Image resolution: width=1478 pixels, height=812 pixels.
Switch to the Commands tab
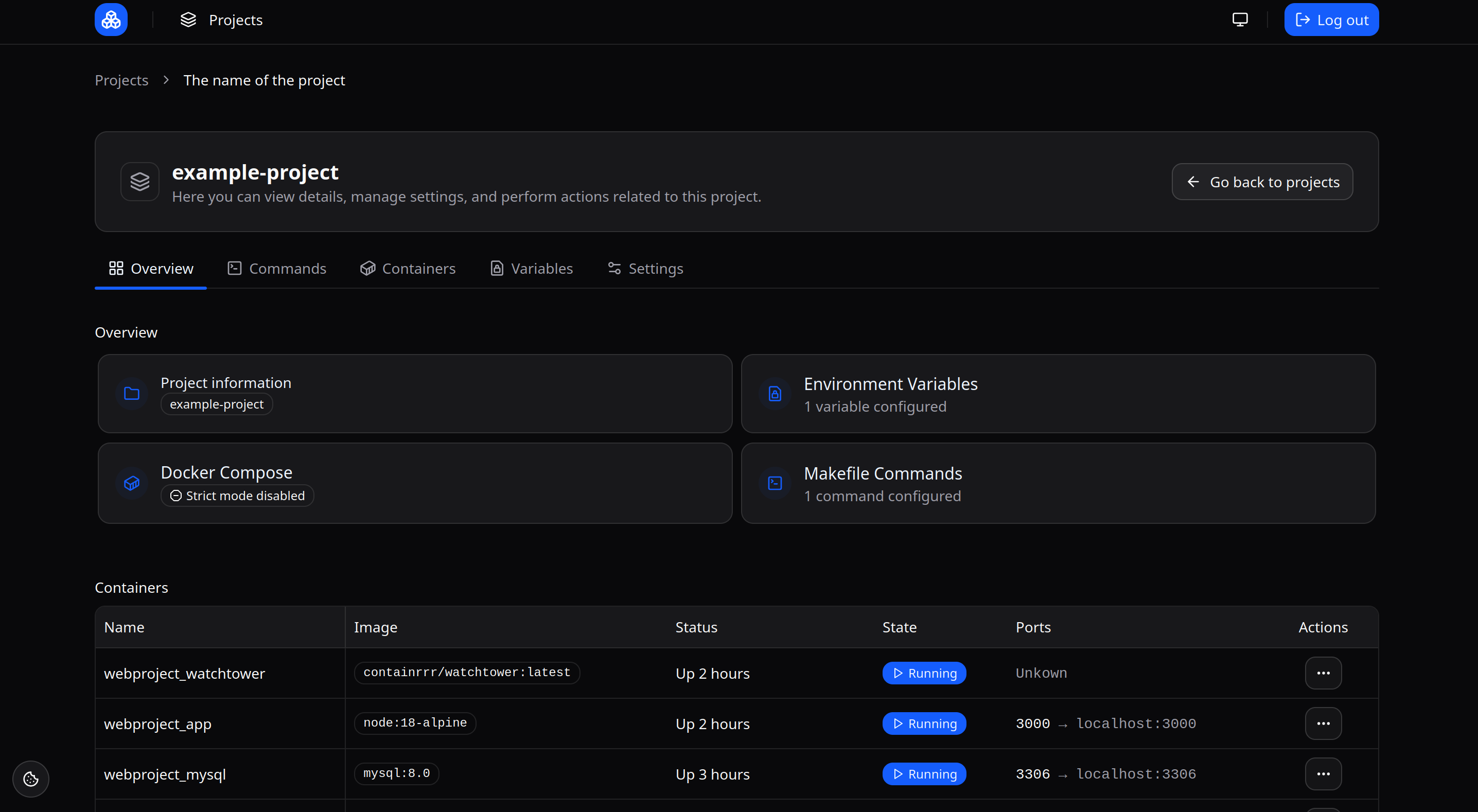(x=276, y=269)
